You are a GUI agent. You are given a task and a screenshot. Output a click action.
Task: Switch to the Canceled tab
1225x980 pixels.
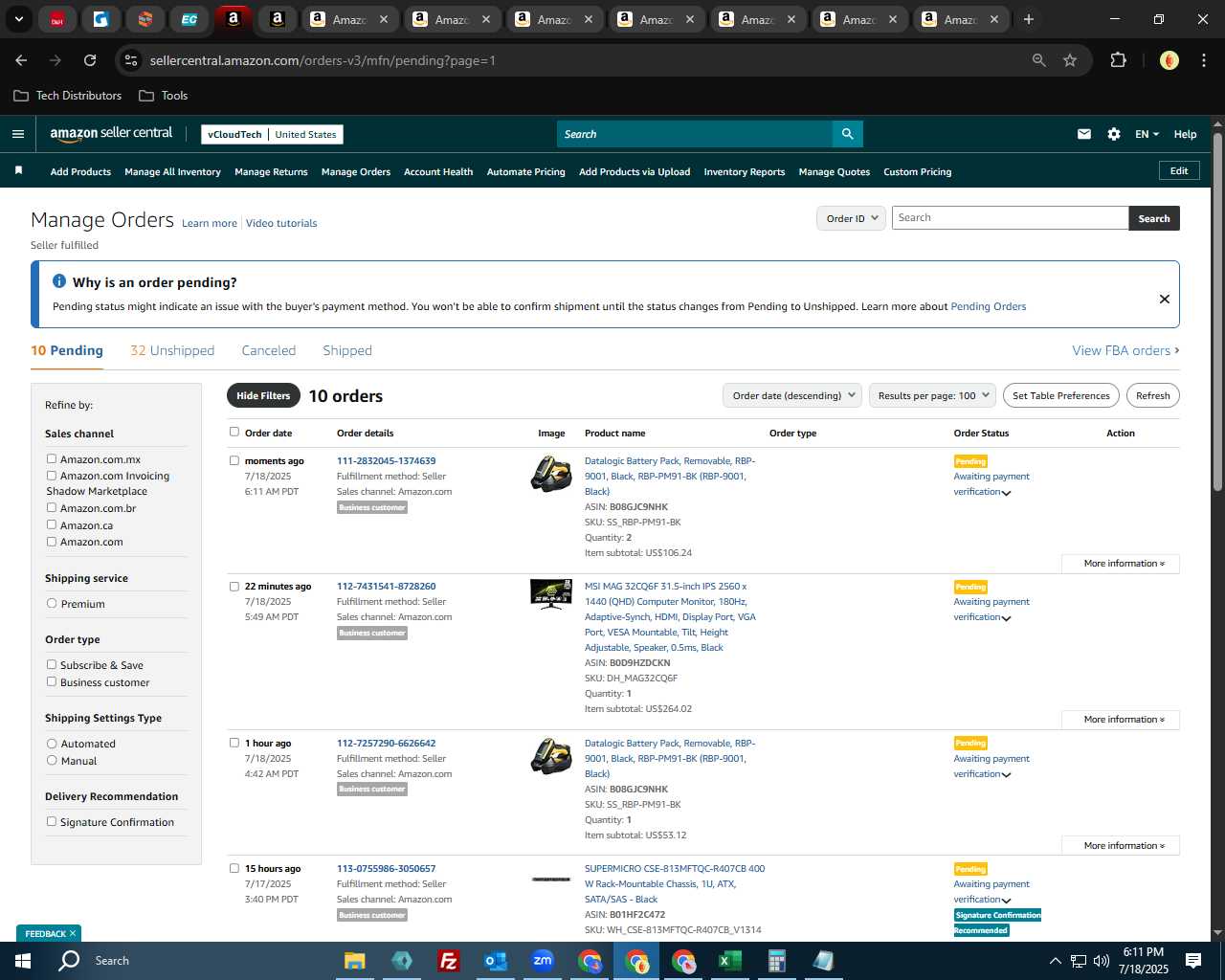tap(269, 350)
